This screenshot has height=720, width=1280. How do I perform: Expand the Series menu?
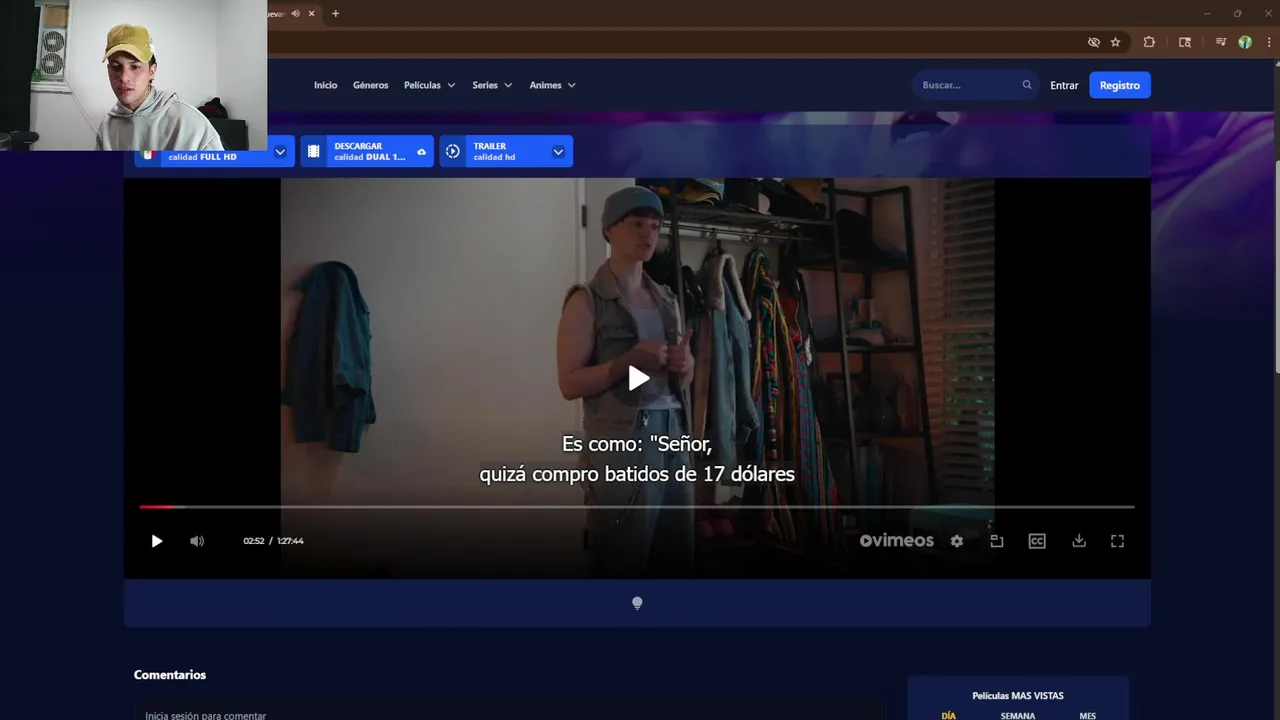coord(492,85)
